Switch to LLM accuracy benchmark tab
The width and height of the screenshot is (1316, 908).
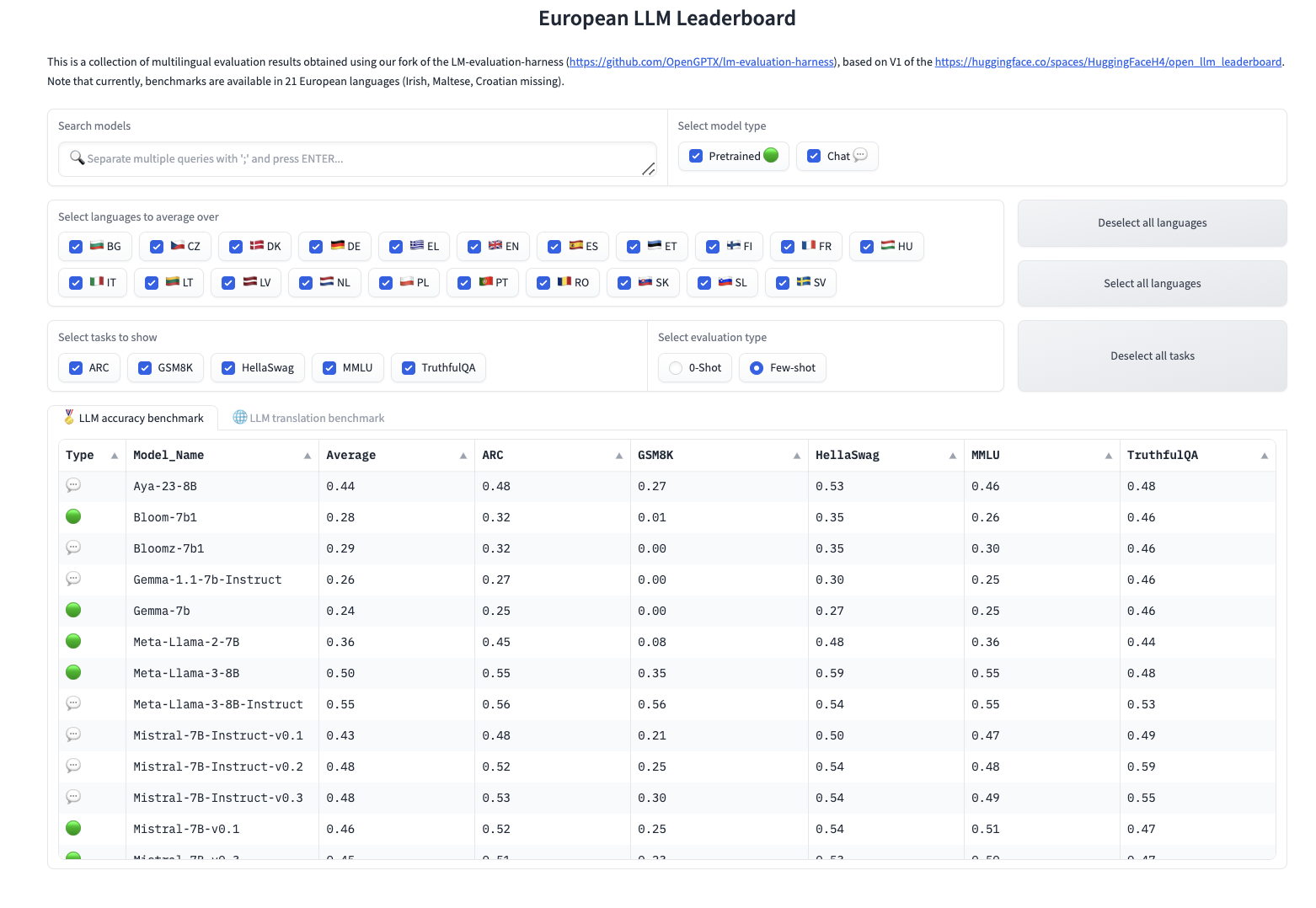[x=133, y=418]
